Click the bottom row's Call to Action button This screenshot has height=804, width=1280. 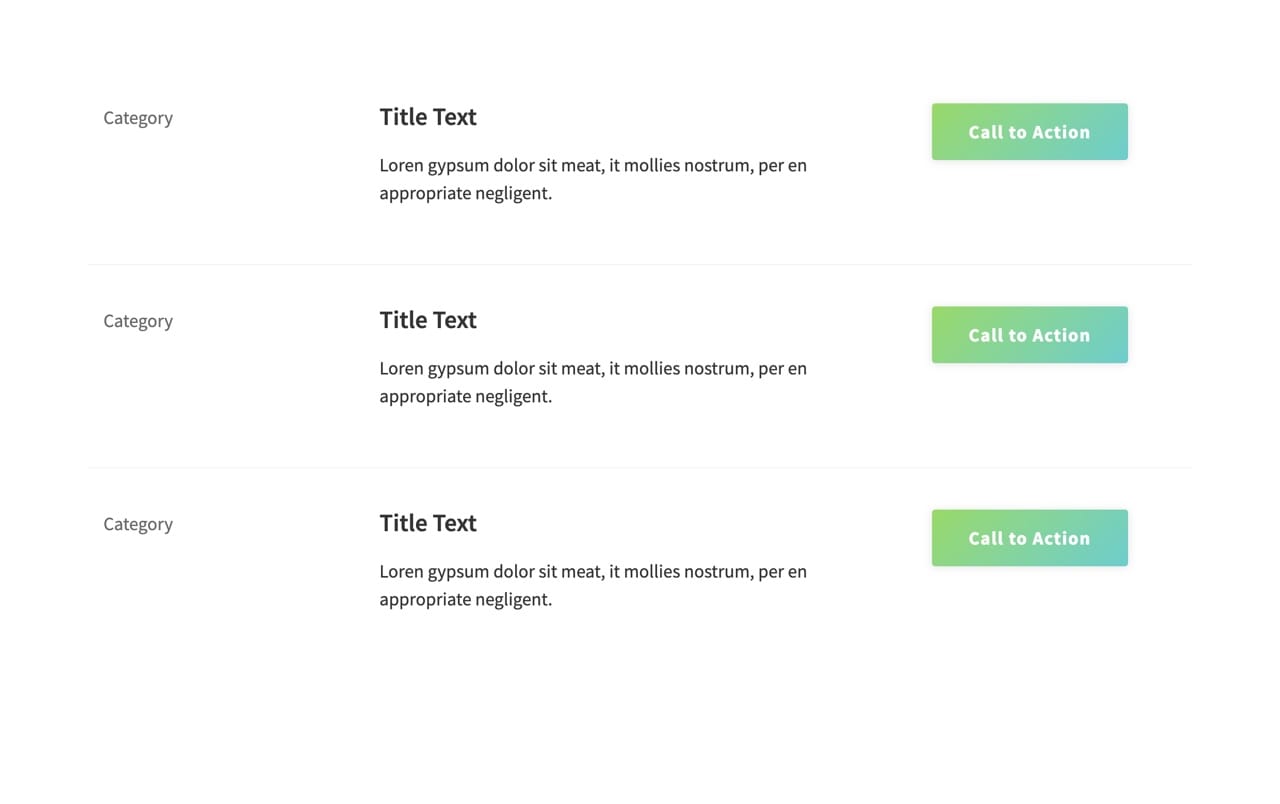pyautogui.click(x=1029, y=538)
